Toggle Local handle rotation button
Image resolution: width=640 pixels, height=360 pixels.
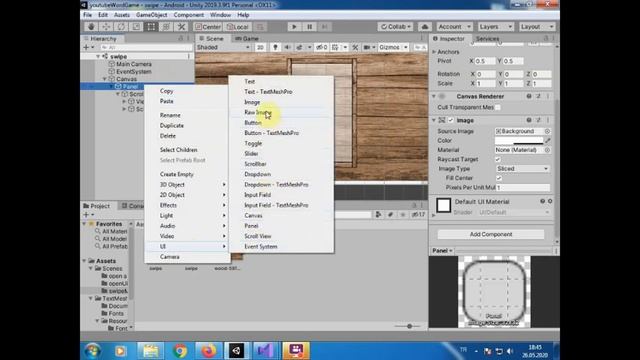(x=238, y=27)
